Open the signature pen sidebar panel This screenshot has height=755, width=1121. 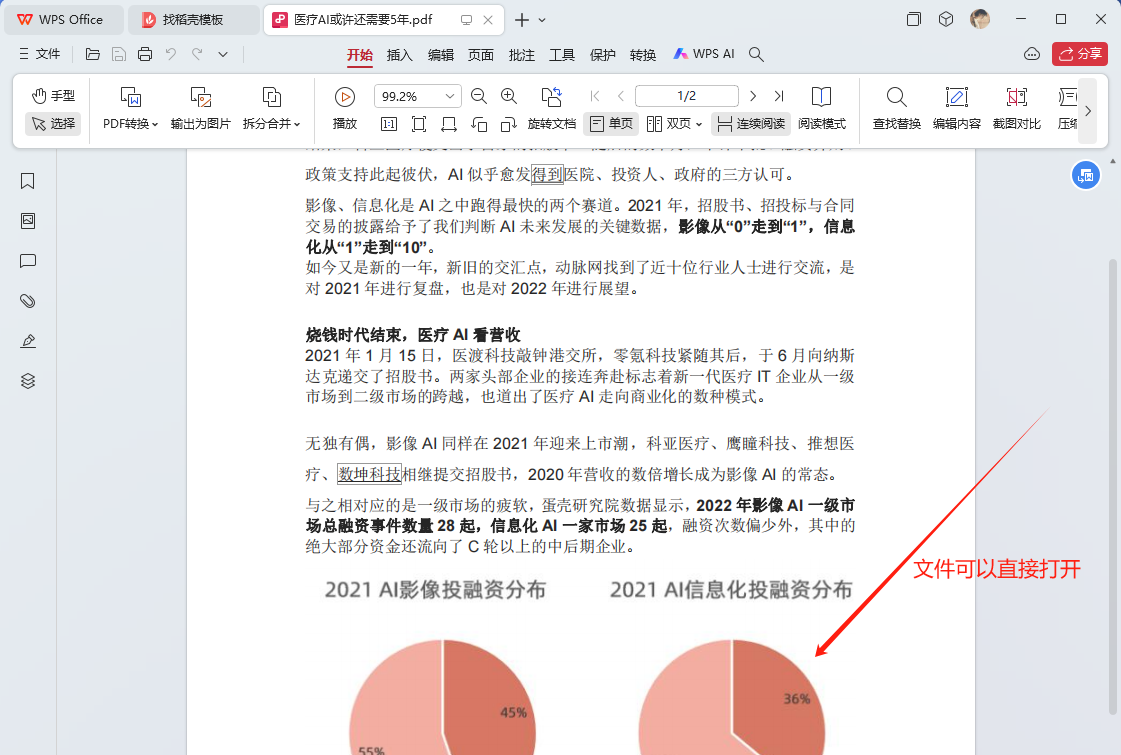[28, 341]
